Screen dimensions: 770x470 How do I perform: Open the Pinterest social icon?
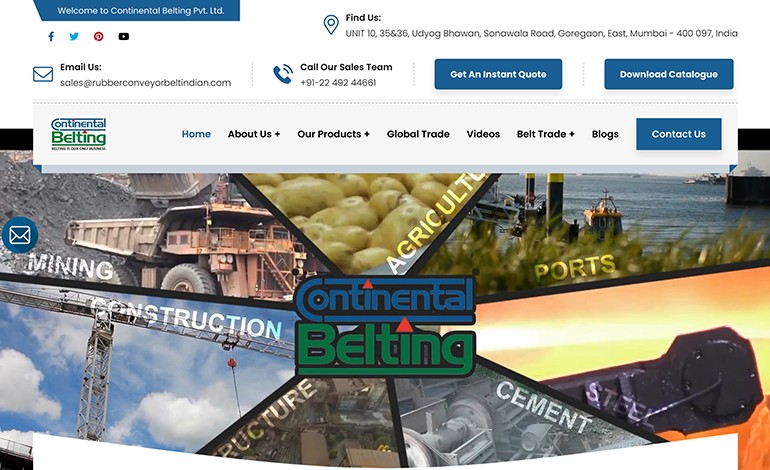(99, 36)
